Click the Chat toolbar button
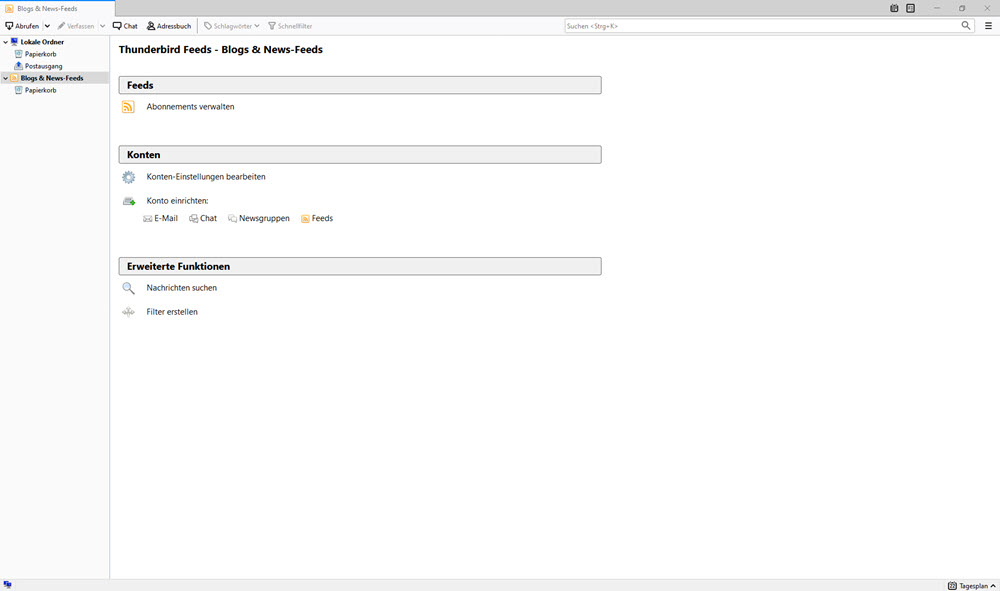Screen dimensions: 1000x591 pos(125,26)
